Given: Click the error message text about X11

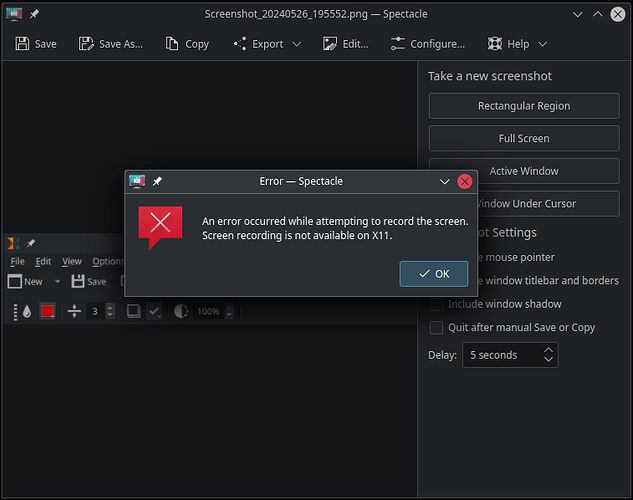Looking at the screenshot, I should point(335,228).
